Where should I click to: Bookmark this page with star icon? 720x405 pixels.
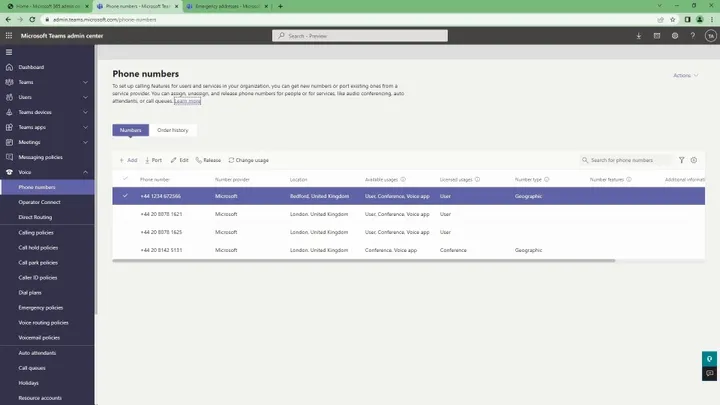[x=673, y=20]
